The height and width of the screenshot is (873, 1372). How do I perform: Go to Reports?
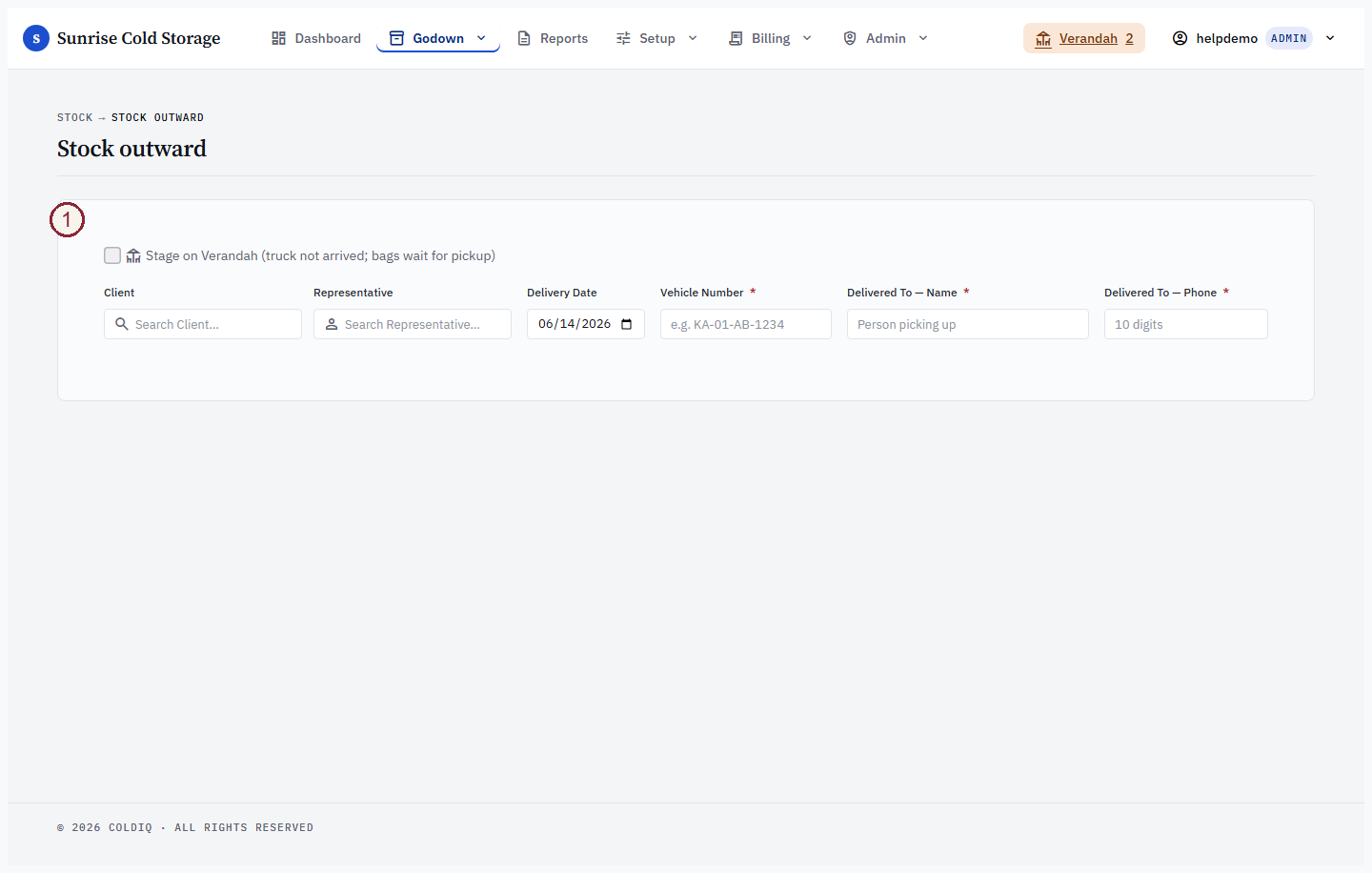[553, 38]
